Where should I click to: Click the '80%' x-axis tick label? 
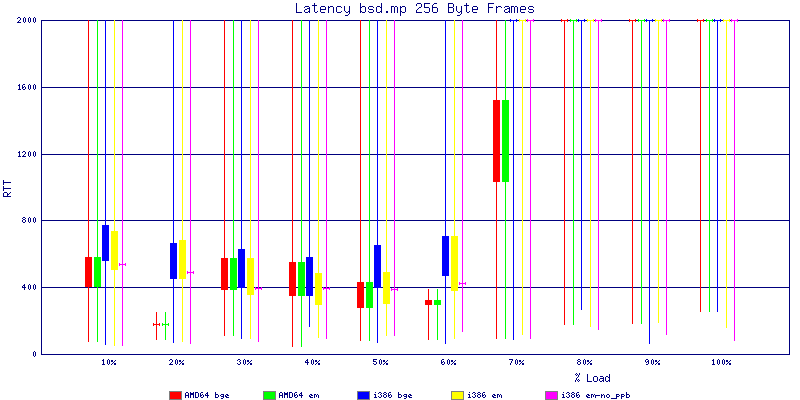(585, 362)
